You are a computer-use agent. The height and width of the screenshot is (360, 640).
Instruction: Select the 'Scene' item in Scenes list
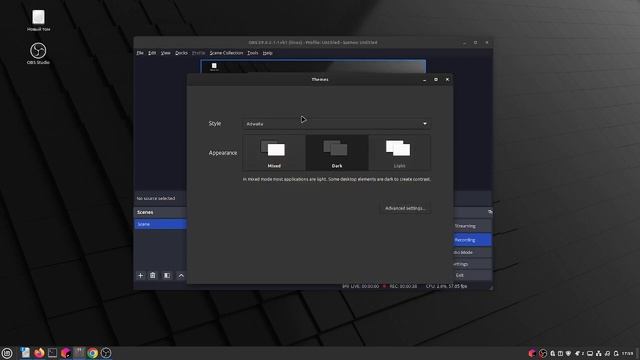160,224
